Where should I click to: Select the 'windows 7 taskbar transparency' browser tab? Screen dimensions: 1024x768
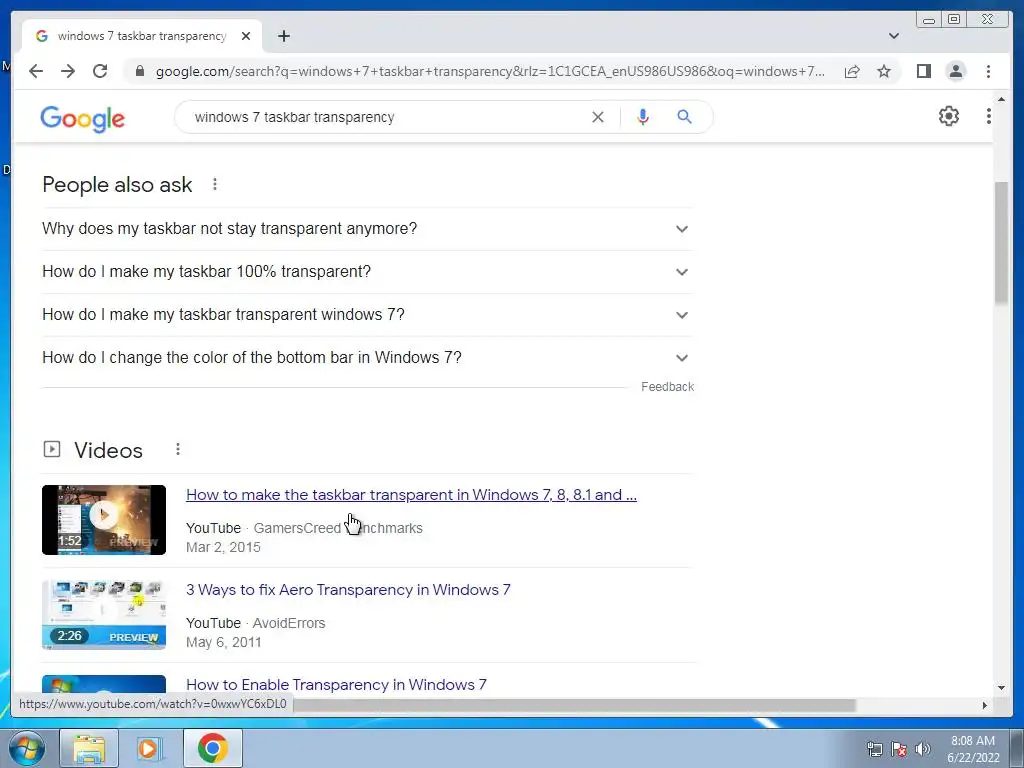click(141, 36)
